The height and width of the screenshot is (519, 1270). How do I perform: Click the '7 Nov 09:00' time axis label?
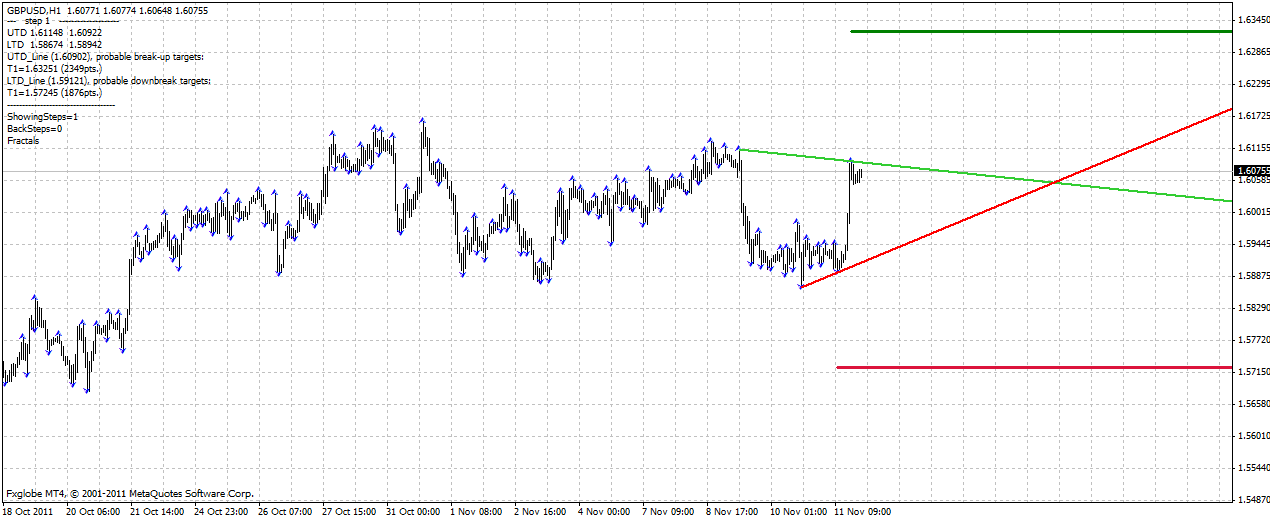point(669,511)
